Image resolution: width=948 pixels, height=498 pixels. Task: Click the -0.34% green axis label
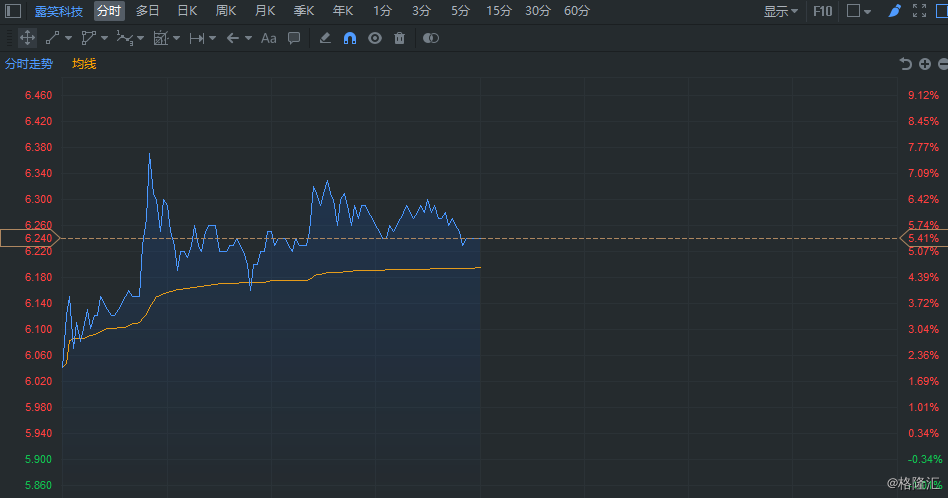(924, 459)
